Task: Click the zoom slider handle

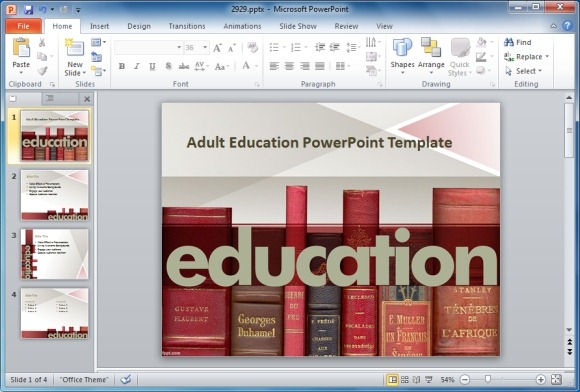Action: click(x=488, y=379)
